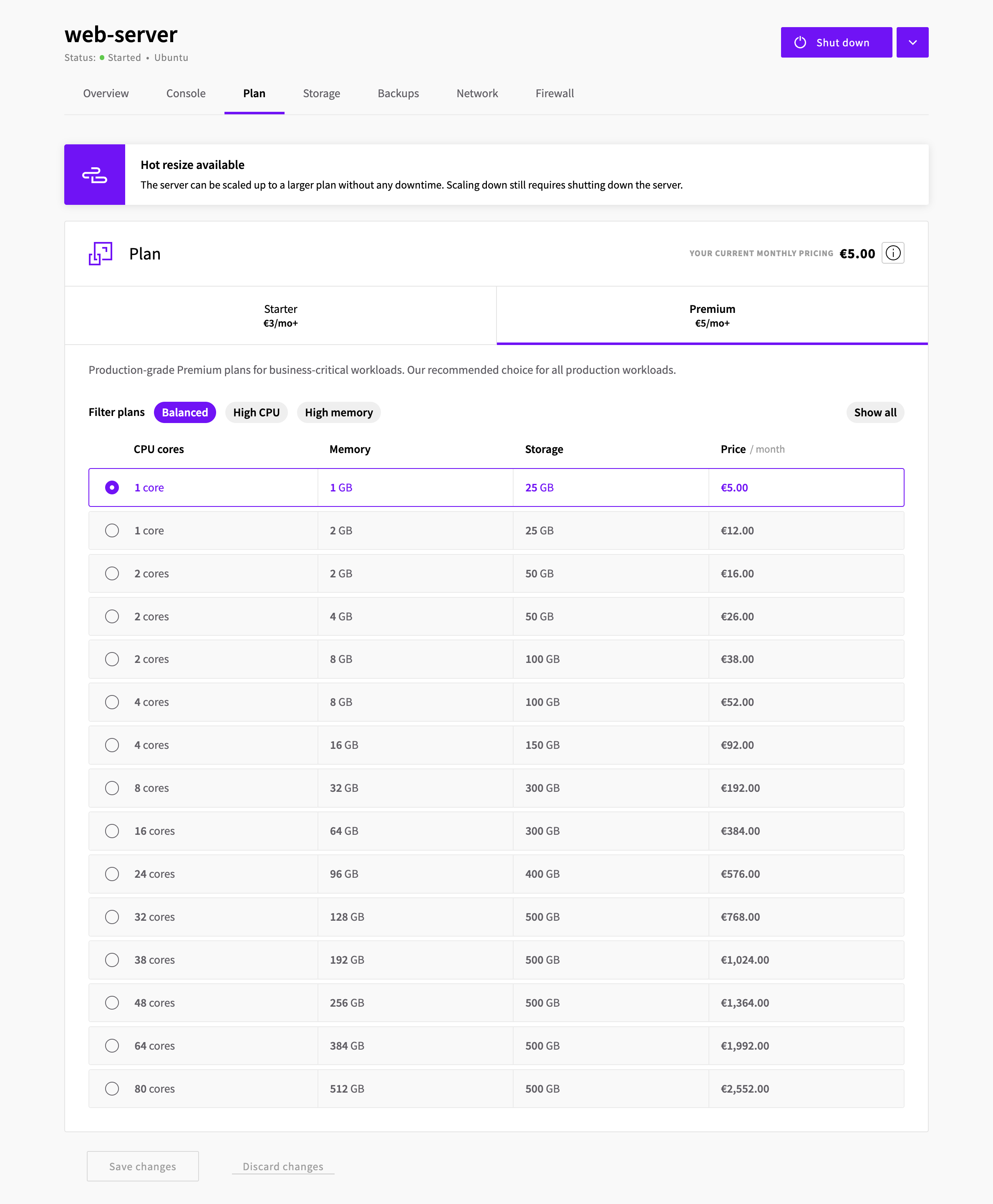Select the 64 cores plan radio button
The image size is (993, 1204).
[112, 1045]
